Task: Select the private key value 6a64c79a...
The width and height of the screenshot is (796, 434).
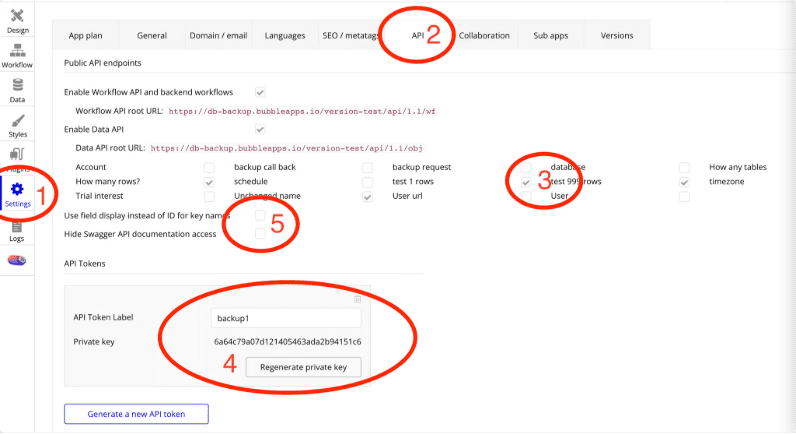Action: pyautogui.click(x=287, y=342)
